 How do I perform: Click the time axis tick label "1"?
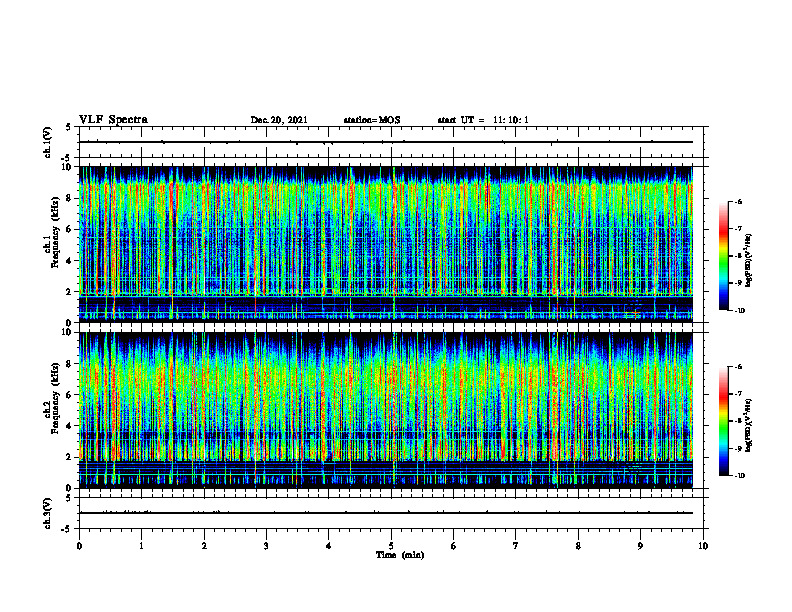pyautogui.click(x=141, y=546)
